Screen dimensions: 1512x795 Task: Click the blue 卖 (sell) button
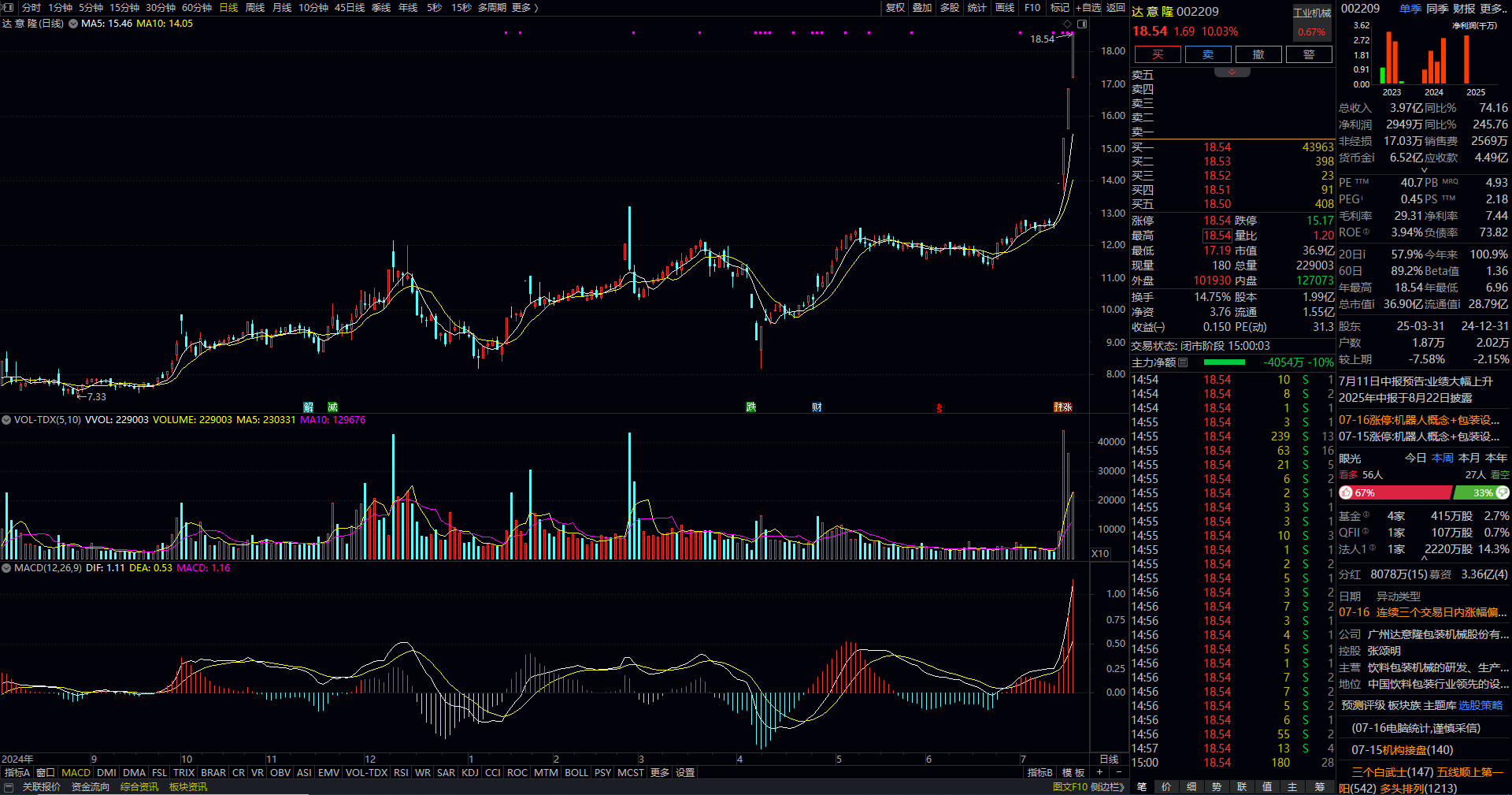[x=1207, y=54]
